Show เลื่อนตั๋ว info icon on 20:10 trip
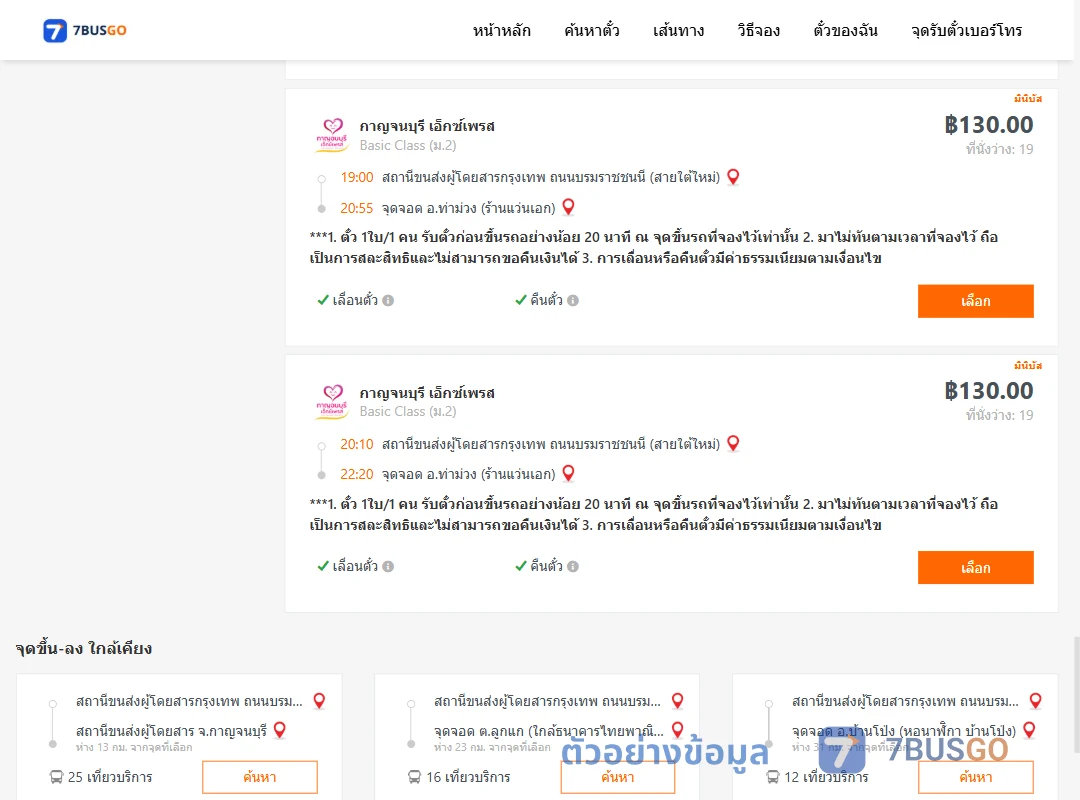The height and width of the screenshot is (800, 1080). coord(388,566)
